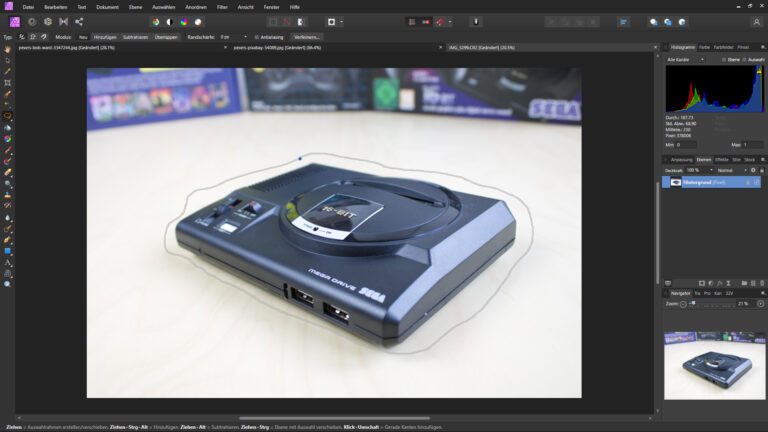This screenshot has height=432, width=768.
Task: Set selection mode to Neu
Action: point(83,37)
